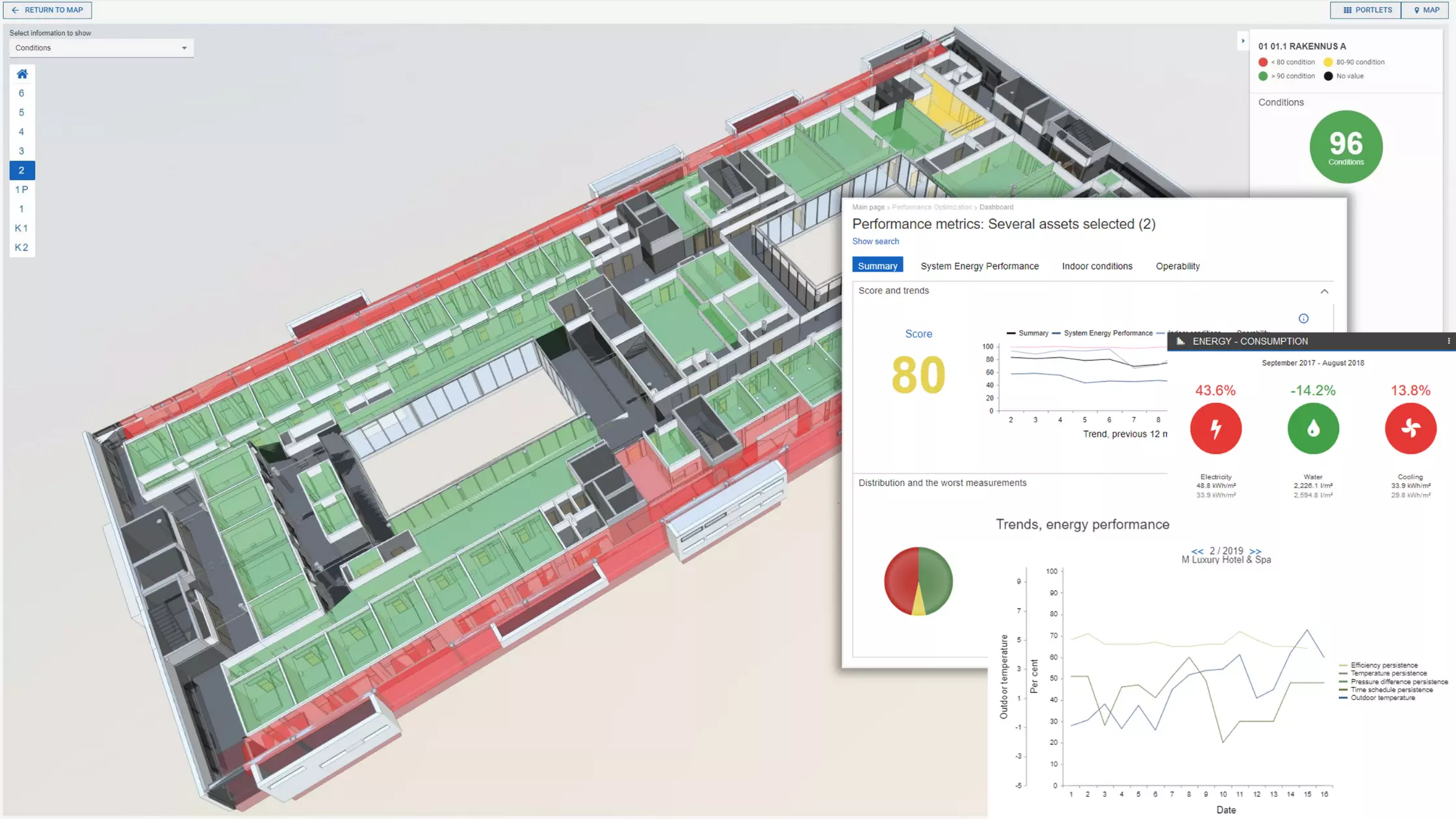
Task: Switch to the Indoor conditions tab
Action: pyautogui.click(x=1097, y=266)
